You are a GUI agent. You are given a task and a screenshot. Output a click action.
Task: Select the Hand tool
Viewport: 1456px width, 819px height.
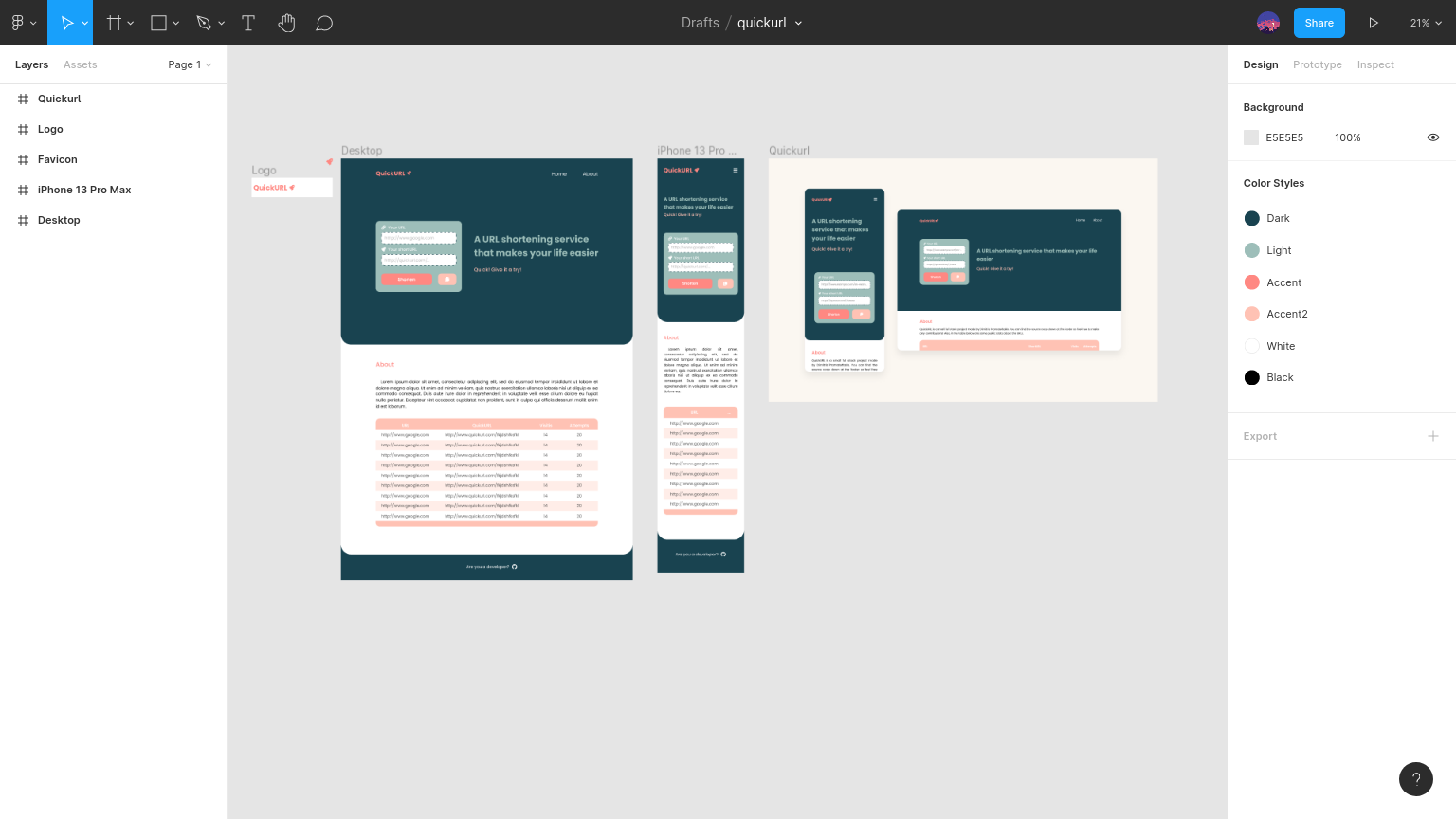(286, 23)
